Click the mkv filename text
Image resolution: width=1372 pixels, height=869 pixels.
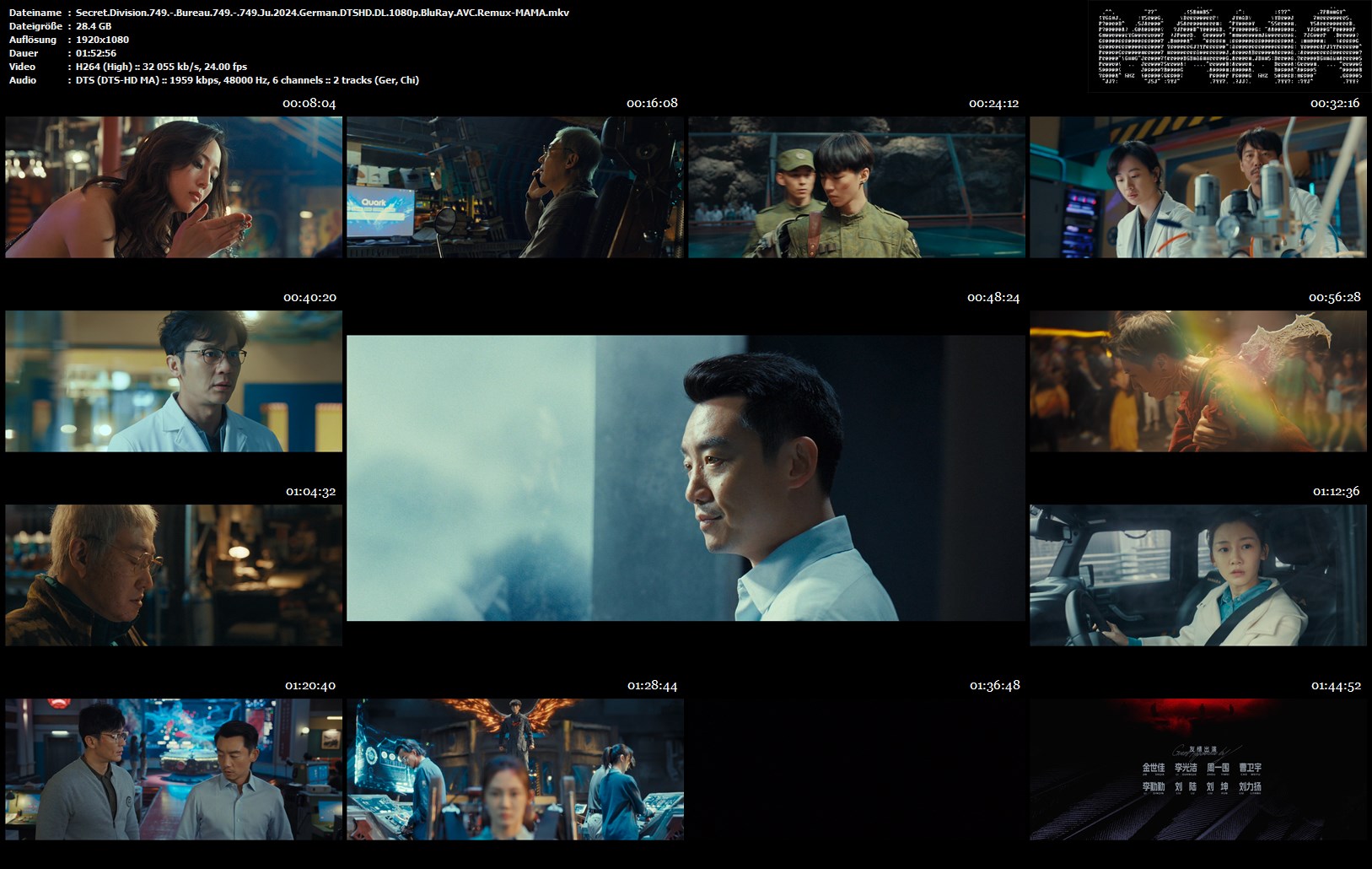[322, 13]
